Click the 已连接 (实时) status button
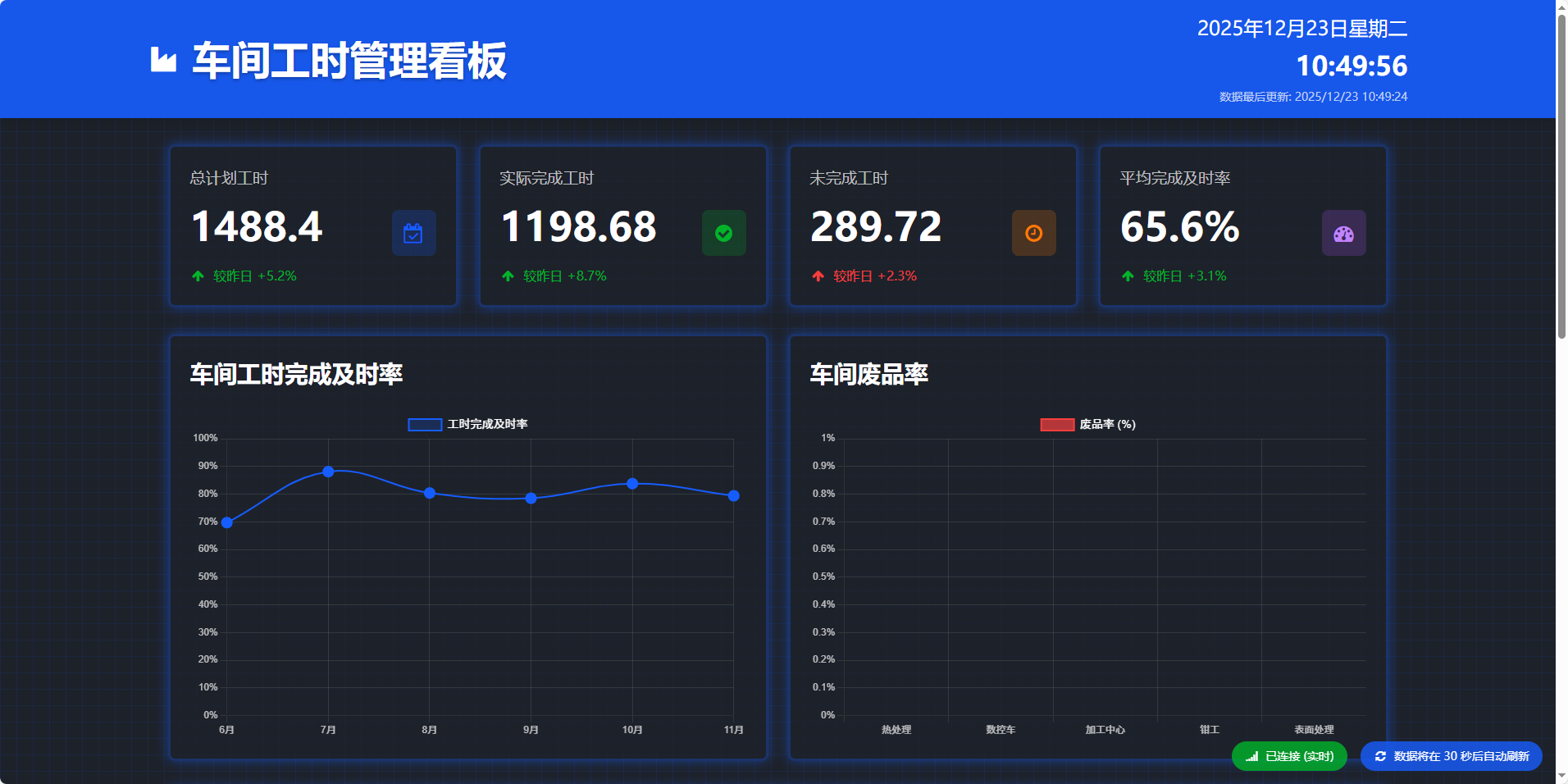This screenshot has width=1568, height=784. coord(1289,756)
